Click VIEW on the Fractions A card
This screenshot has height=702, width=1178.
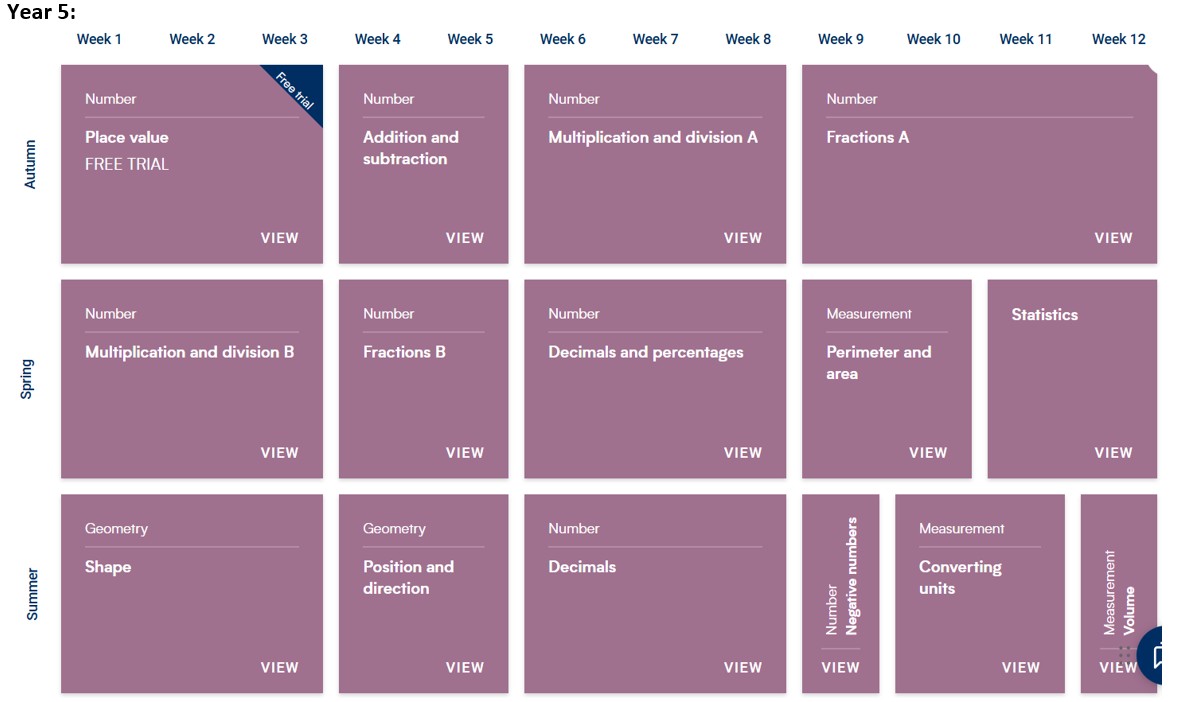click(x=1112, y=238)
